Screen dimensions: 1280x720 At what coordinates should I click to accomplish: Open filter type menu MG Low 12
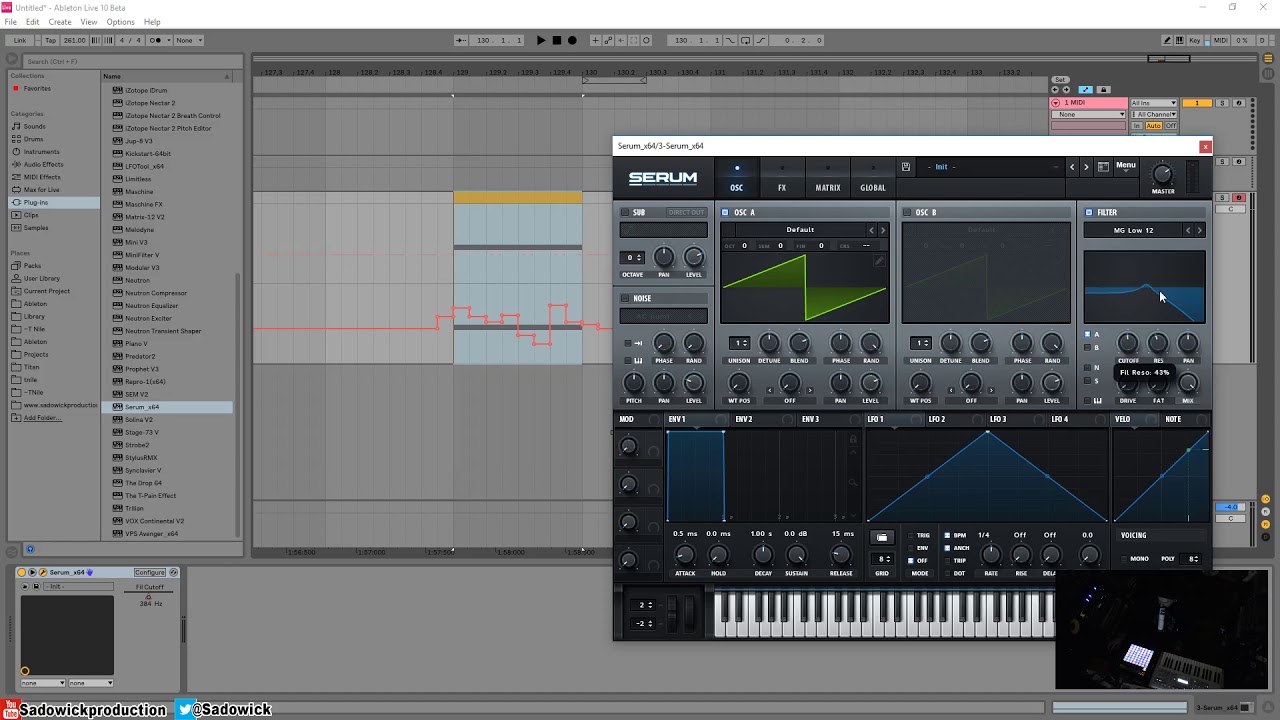pyautogui.click(x=1133, y=230)
